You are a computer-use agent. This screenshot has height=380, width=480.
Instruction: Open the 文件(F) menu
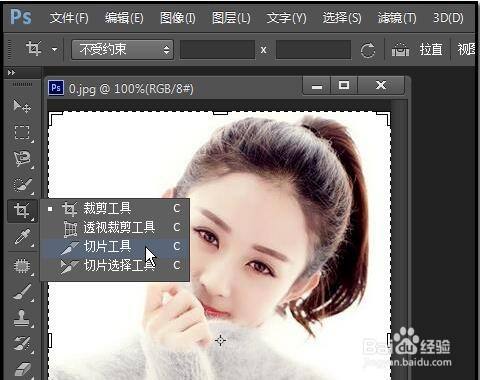[69, 18]
